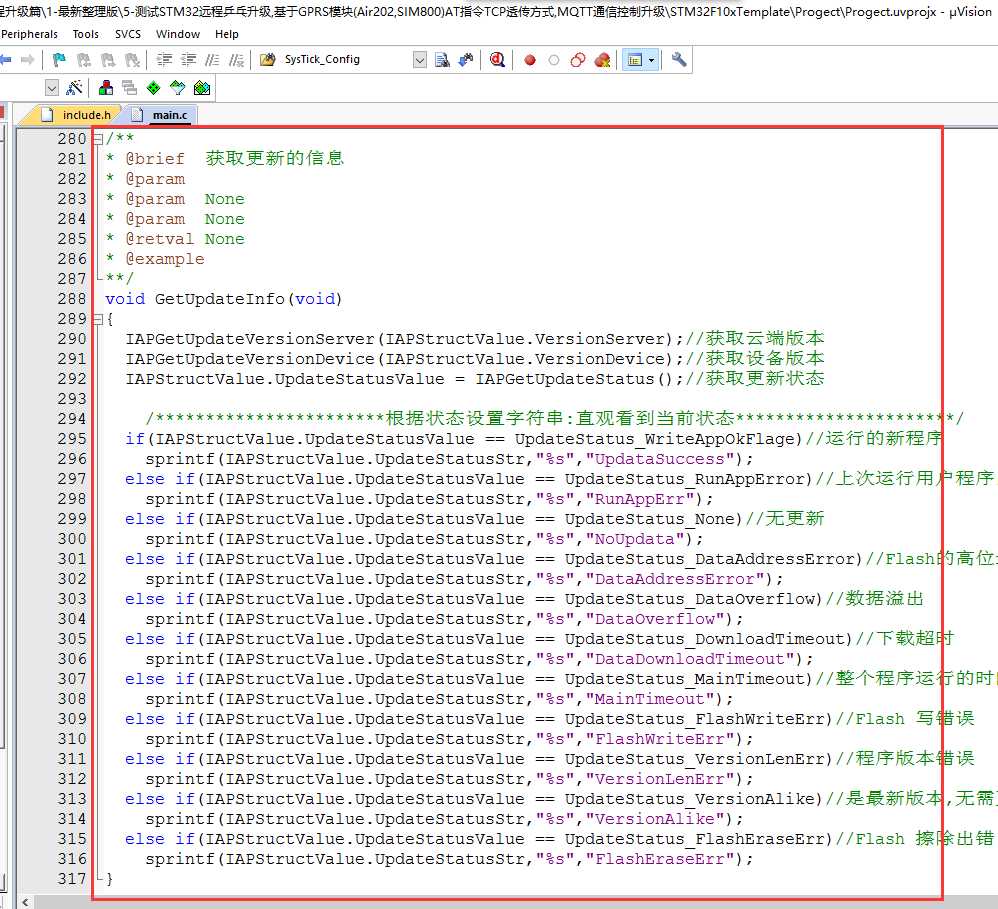998x909 pixels.
Task: Click the Manage Multi-Project Workspace icon
Action: pos(130,88)
